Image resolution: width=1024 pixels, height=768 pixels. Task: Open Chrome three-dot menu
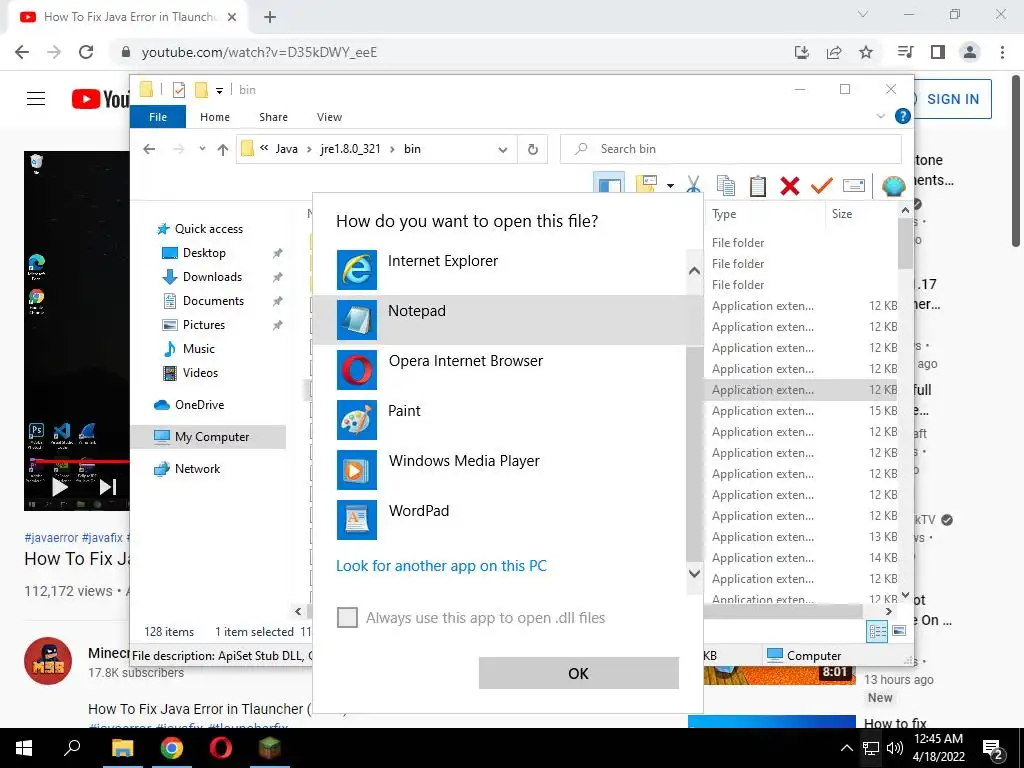pos(1002,52)
